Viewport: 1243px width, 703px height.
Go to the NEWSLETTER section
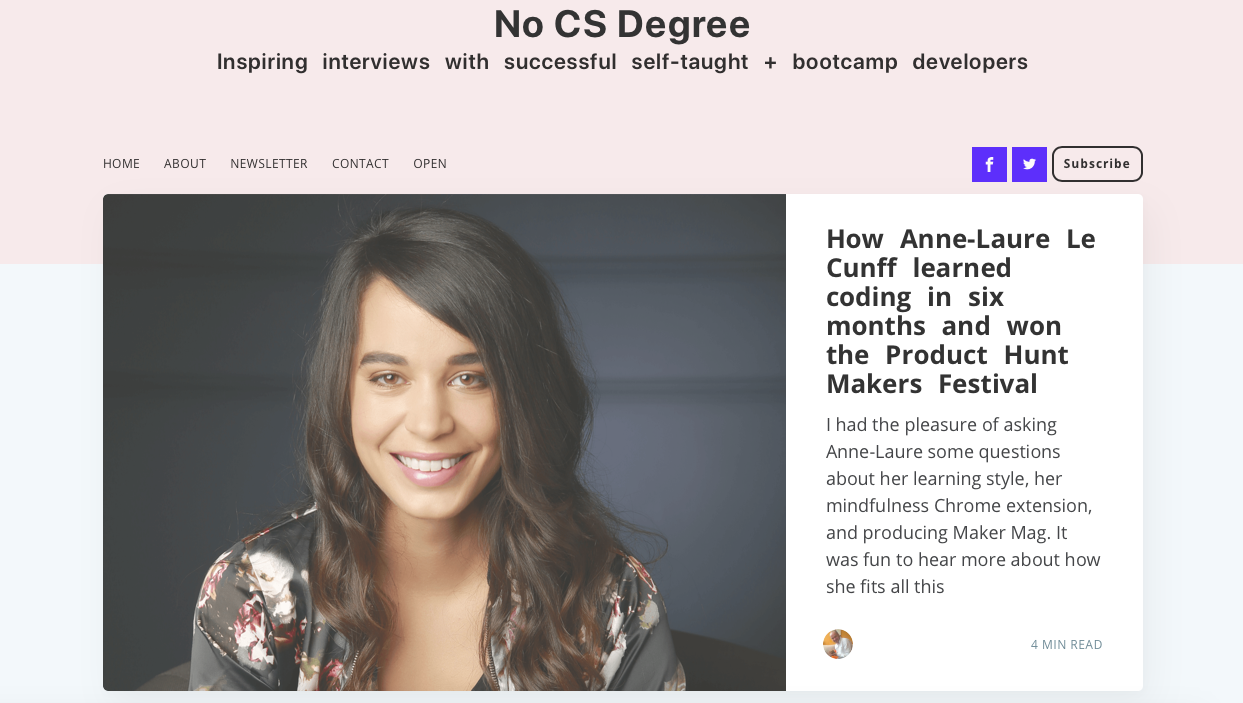[x=268, y=163]
